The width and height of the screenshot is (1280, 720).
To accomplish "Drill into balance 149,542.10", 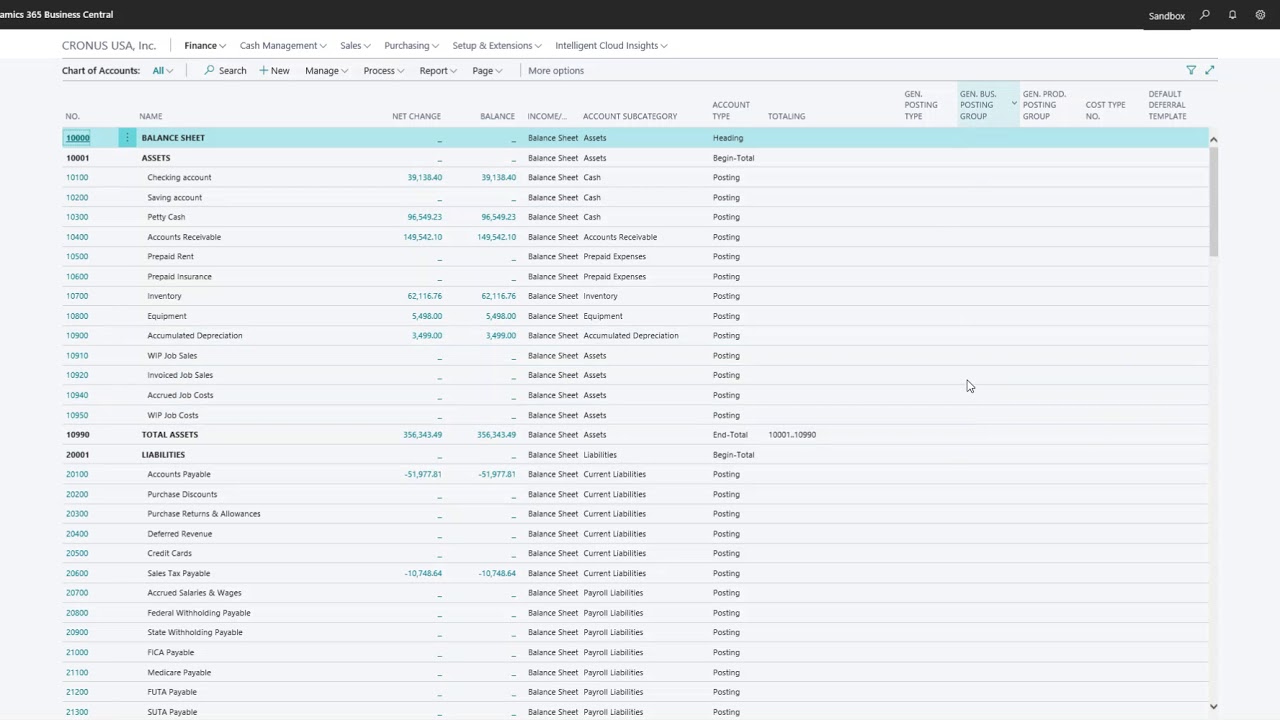I will pos(496,237).
